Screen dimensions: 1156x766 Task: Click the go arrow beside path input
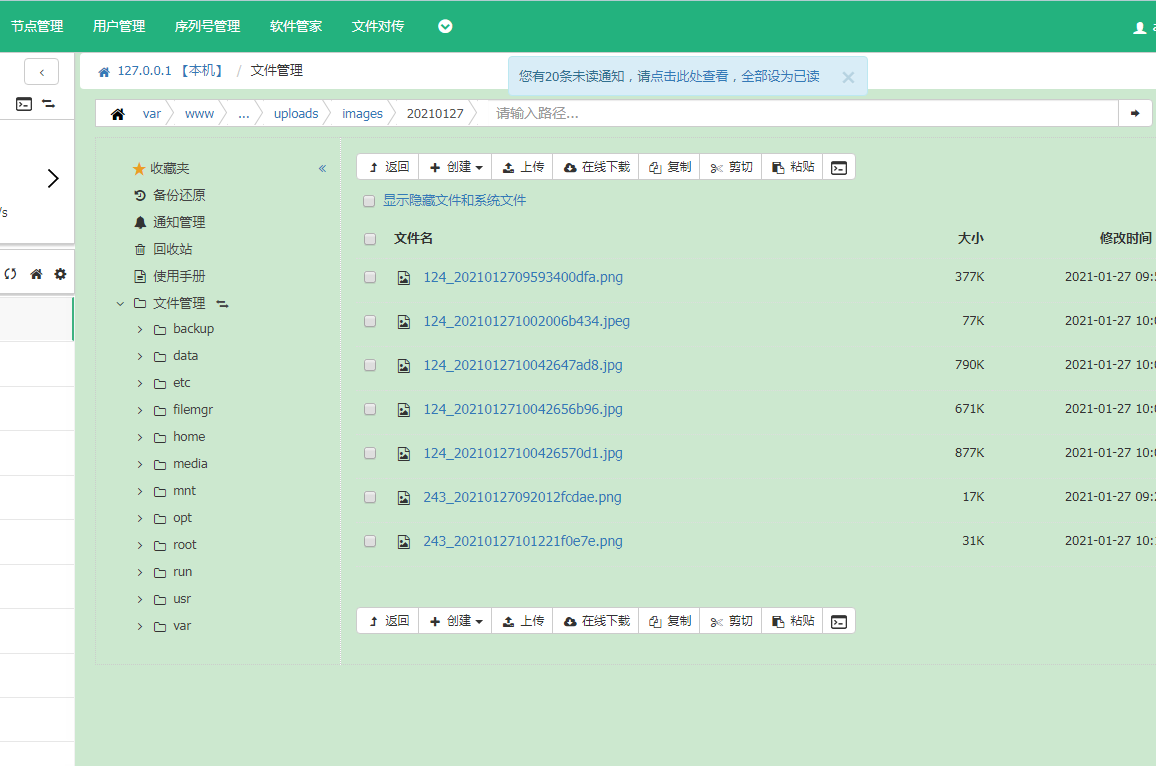[x=1135, y=114]
